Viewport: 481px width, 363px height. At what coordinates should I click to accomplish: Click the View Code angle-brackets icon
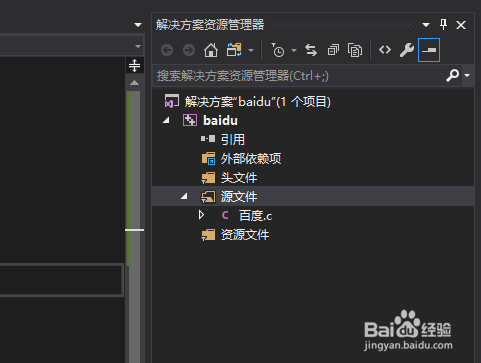[385, 50]
